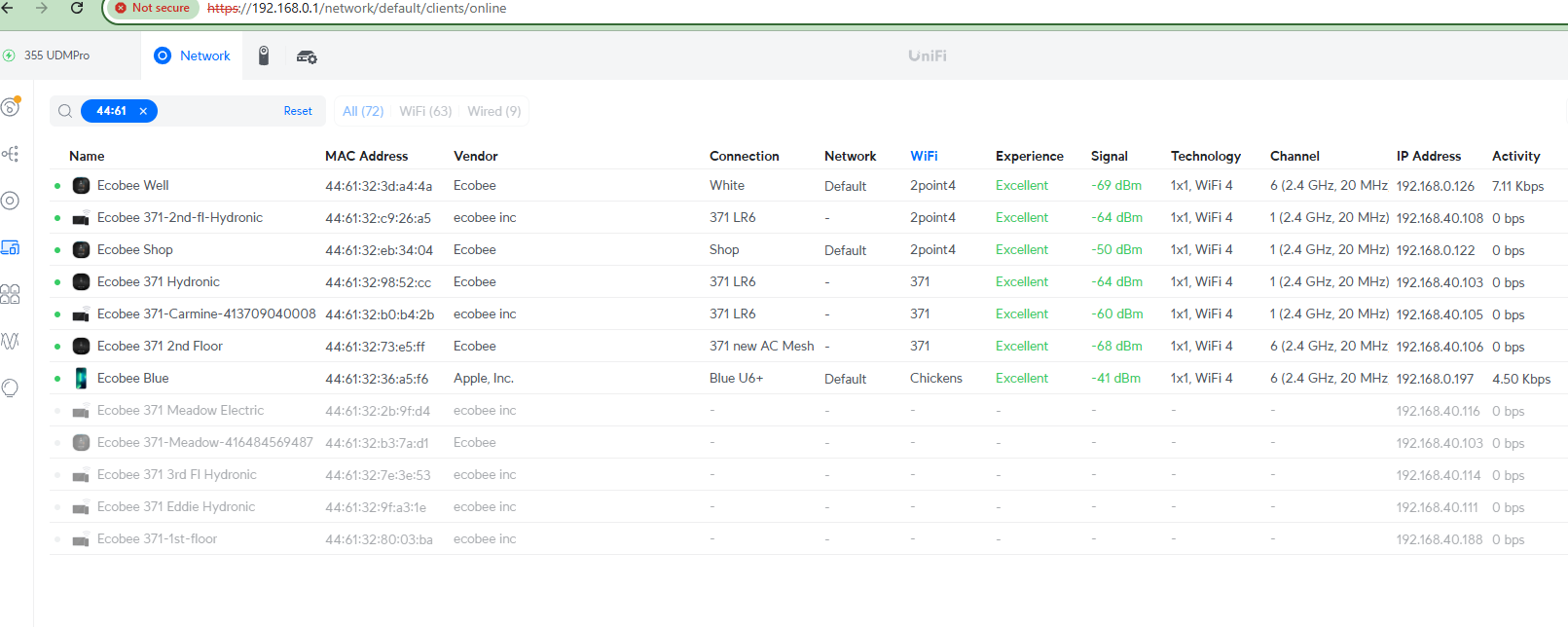The image size is (1568, 627).
Task: Sort by the IP Address column
Action: click(1429, 156)
